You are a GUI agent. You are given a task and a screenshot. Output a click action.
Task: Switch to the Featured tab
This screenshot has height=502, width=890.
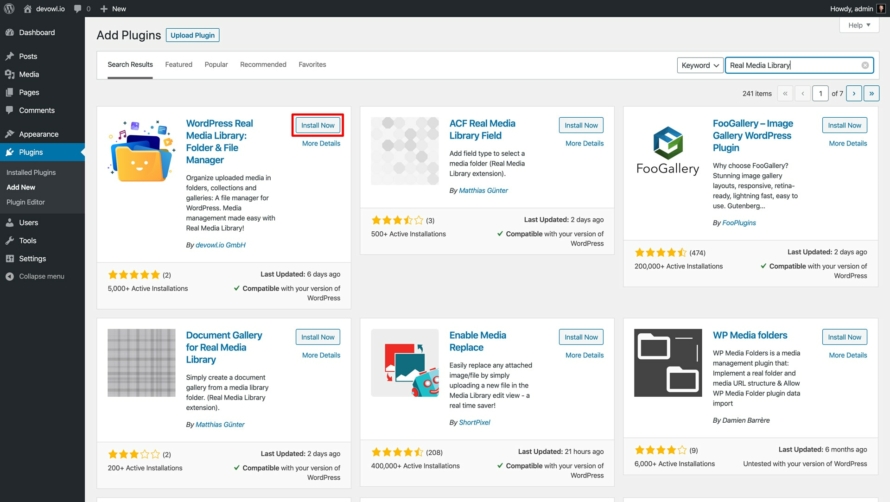(179, 65)
